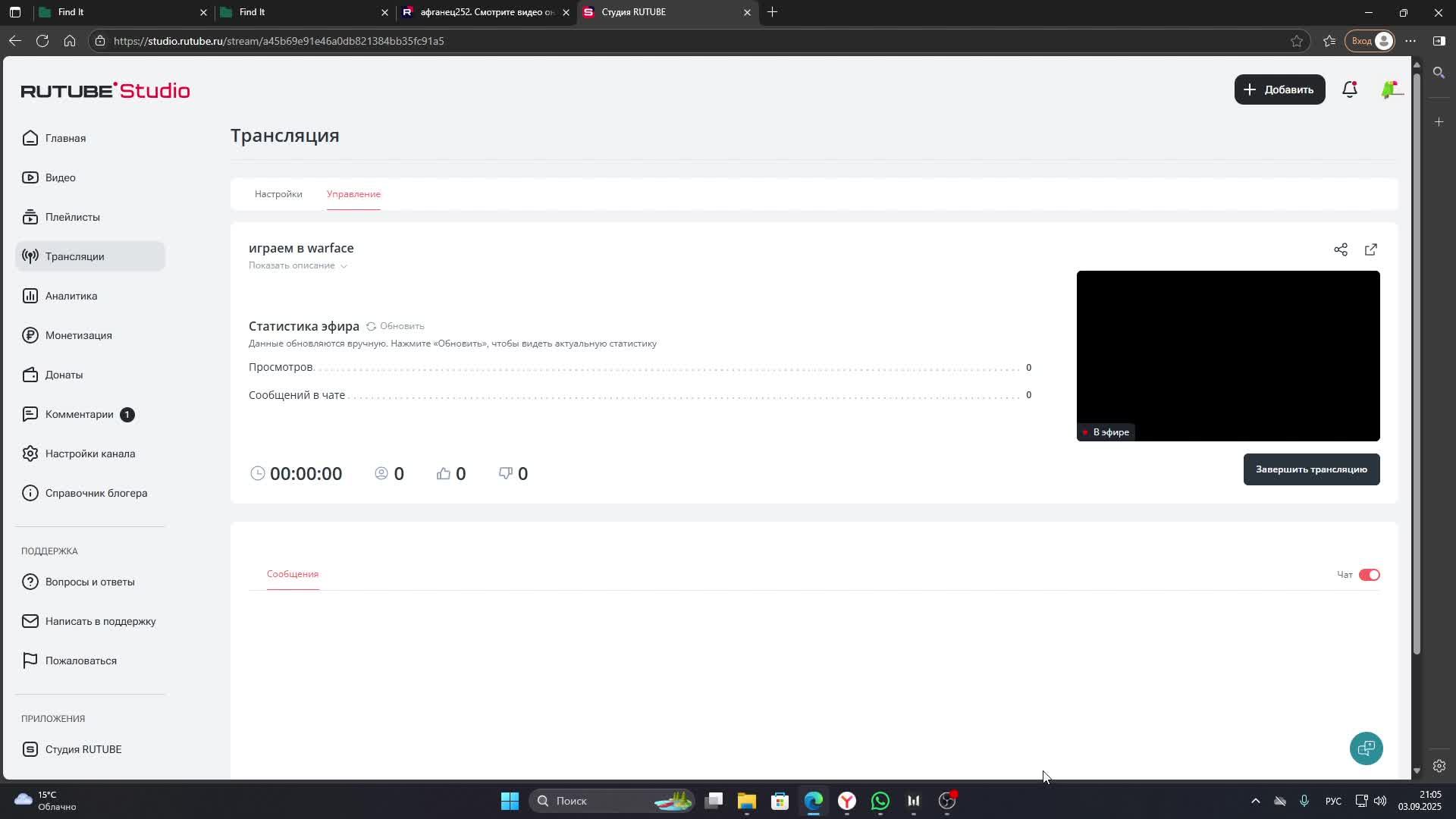Switch to the Настройки tab
The height and width of the screenshot is (819, 1456).
click(278, 194)
